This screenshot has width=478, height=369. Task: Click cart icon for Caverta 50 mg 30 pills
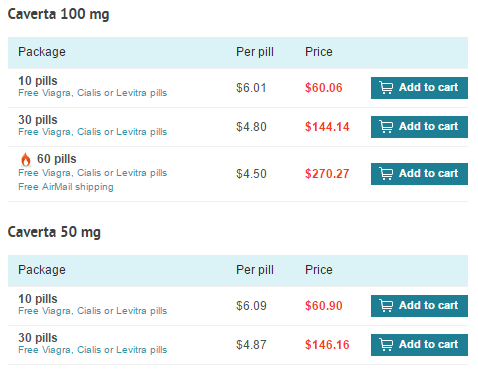(x=386, y=345)
